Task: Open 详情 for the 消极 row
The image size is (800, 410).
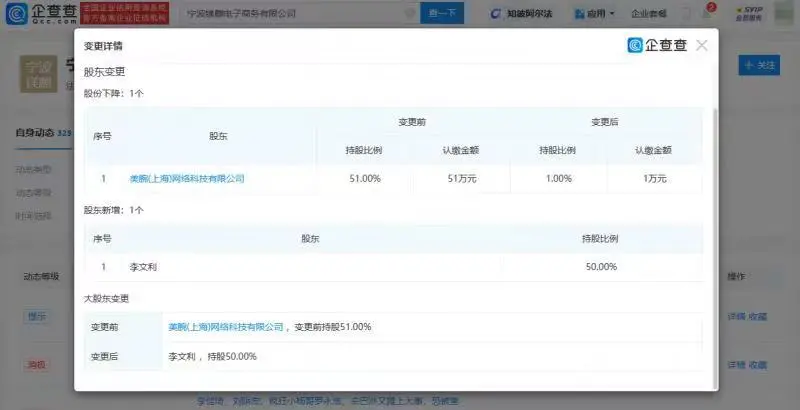Action: tap(736, 365)
